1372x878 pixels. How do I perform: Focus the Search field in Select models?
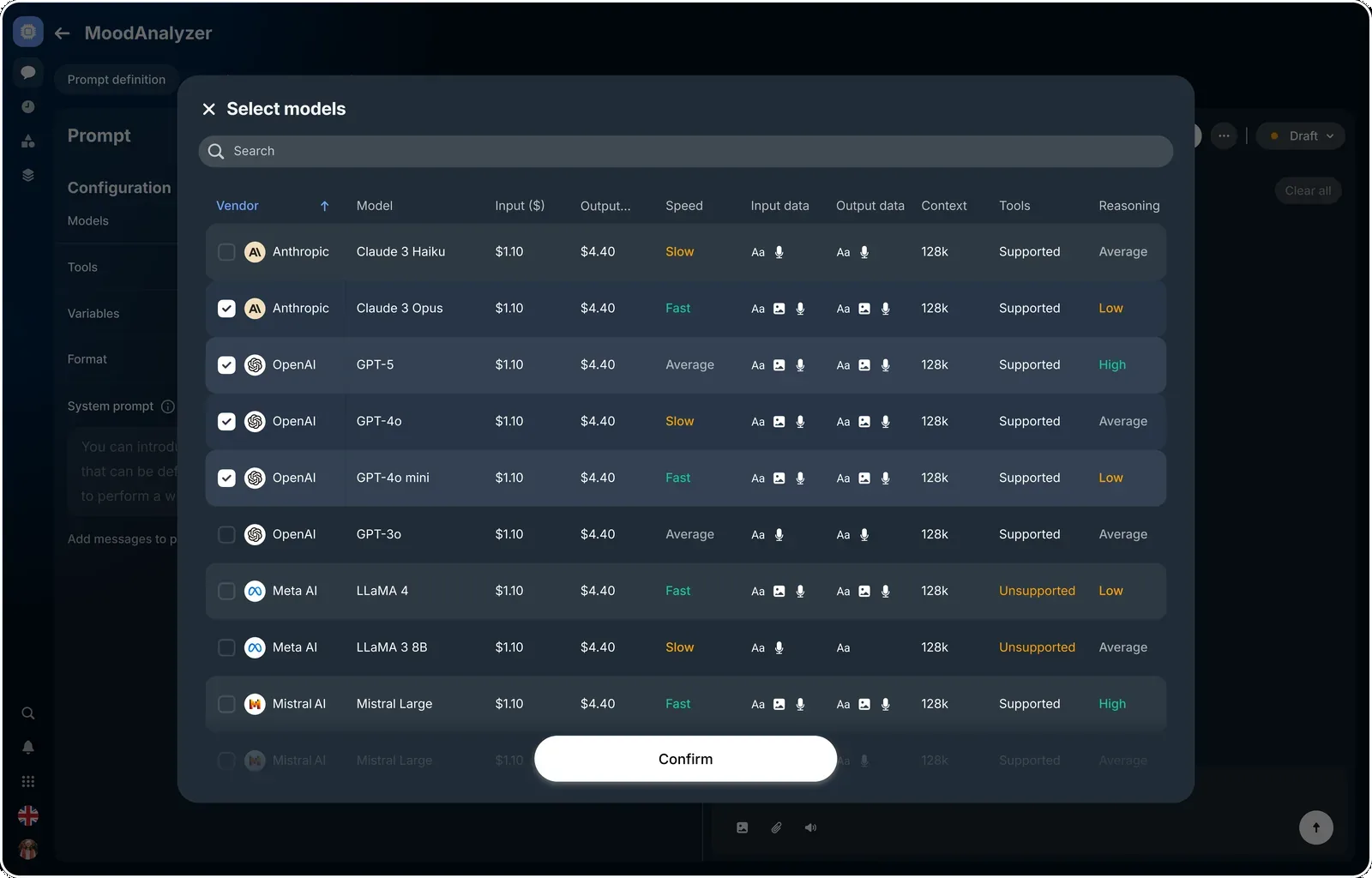(x=686, y=151)
